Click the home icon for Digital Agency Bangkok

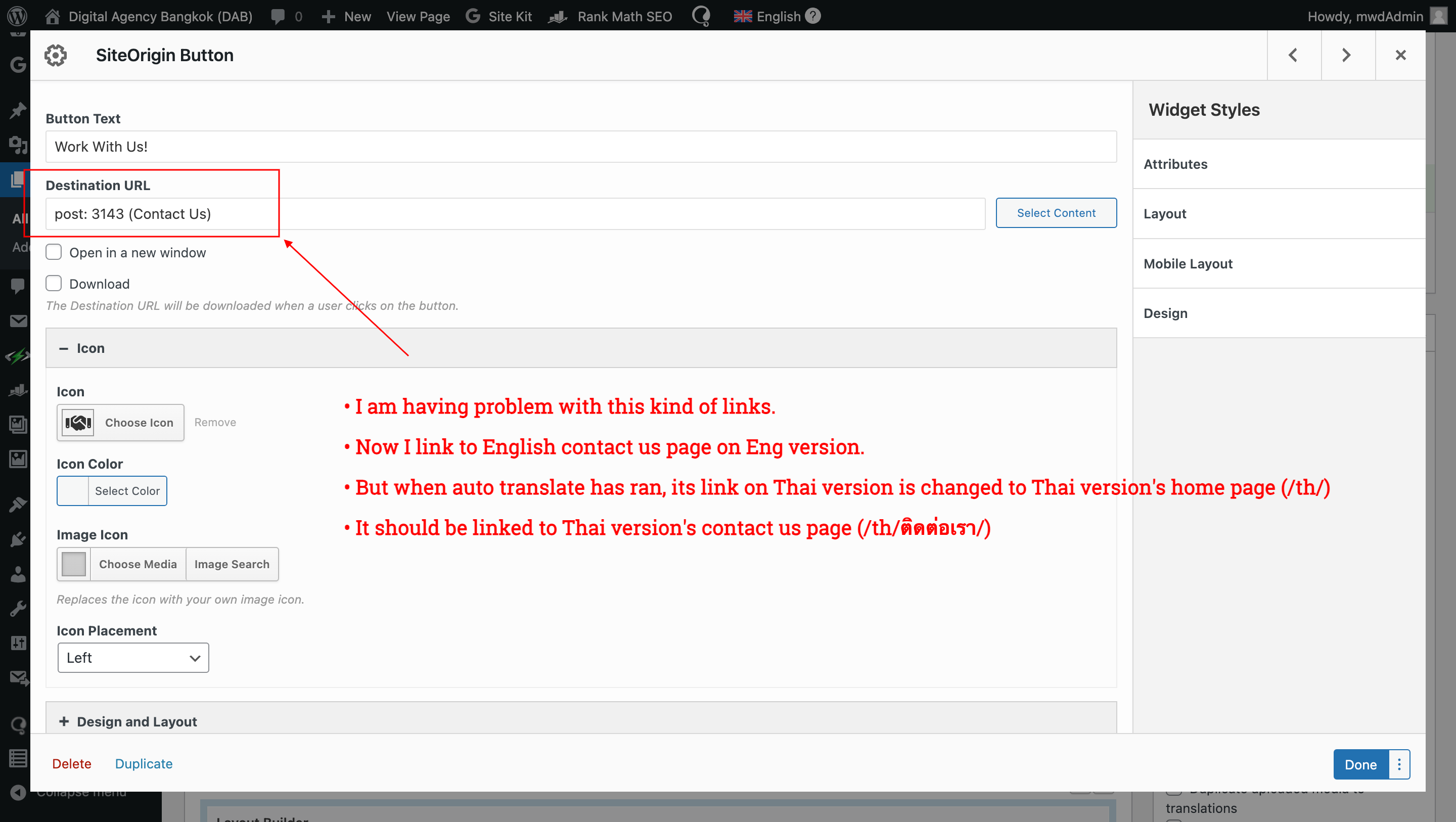[53, 16]
